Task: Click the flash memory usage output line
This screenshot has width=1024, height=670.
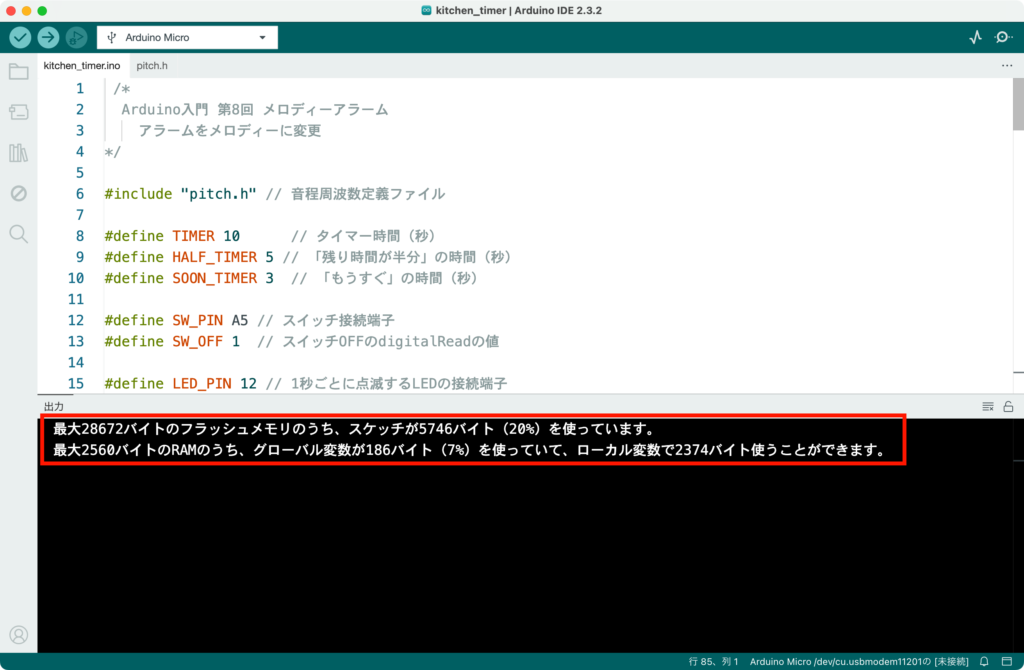Action: [x=354, y=429]
